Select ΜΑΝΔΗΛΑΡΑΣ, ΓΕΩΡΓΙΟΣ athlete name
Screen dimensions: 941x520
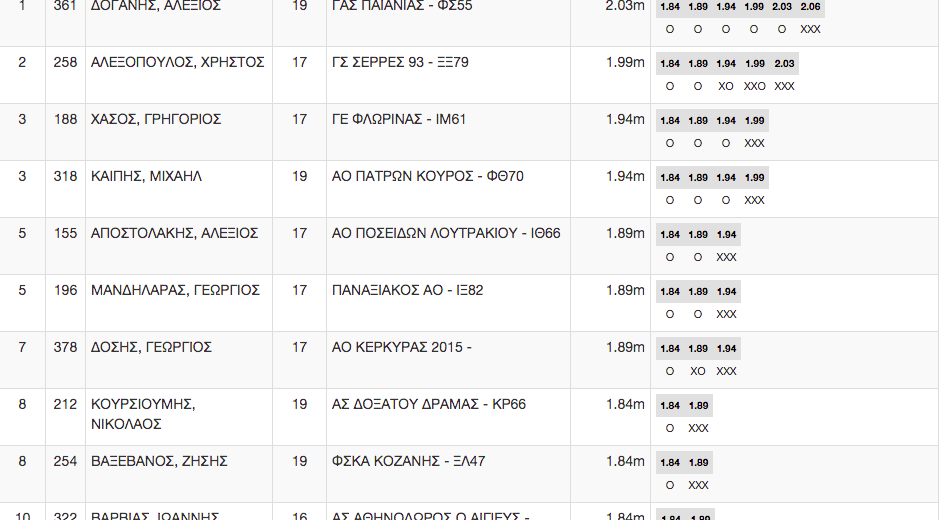(x=175, y=291)
